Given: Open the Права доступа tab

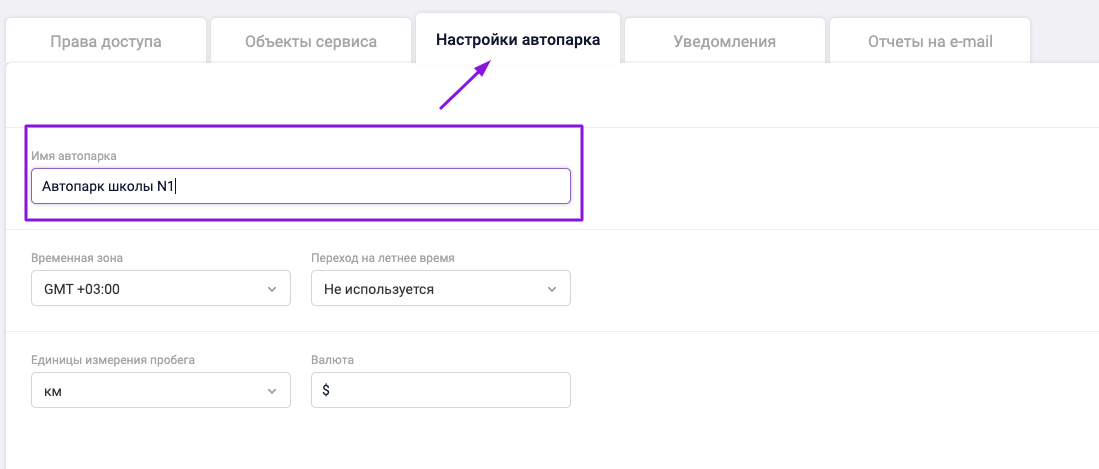Looking at the screenshot, I should tap(106, 42).
